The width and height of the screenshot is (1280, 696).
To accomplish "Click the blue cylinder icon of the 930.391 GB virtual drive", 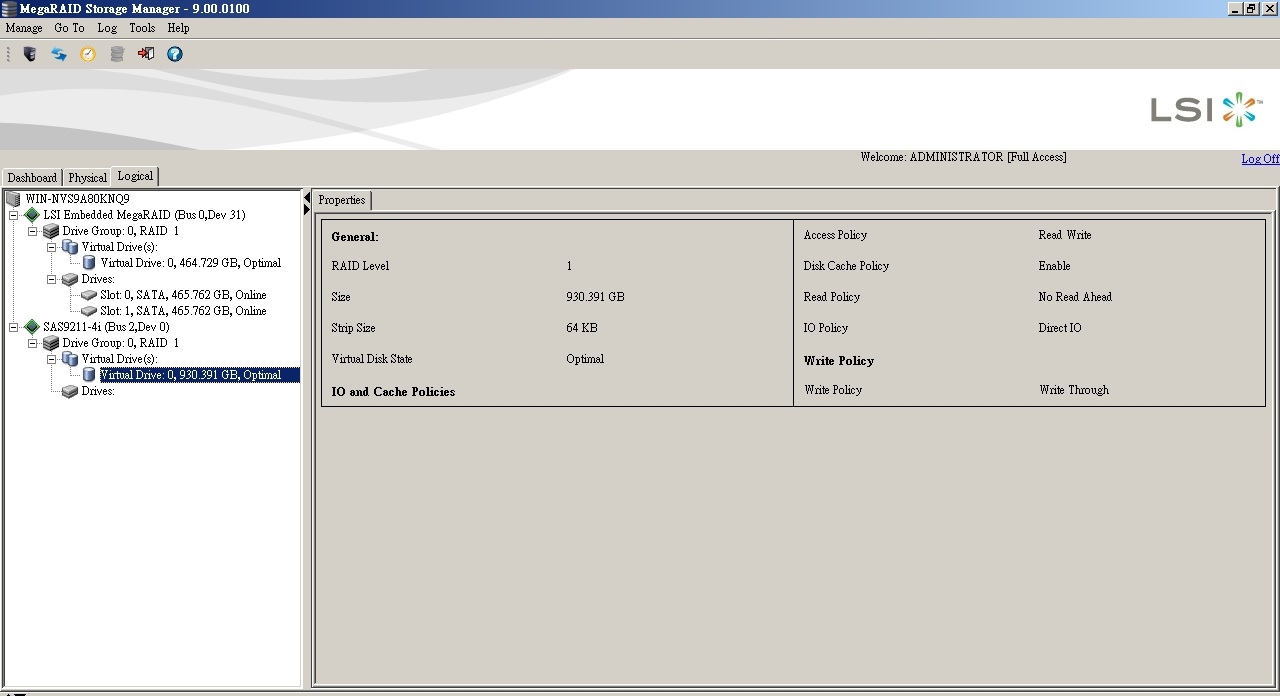I will 89,375.
